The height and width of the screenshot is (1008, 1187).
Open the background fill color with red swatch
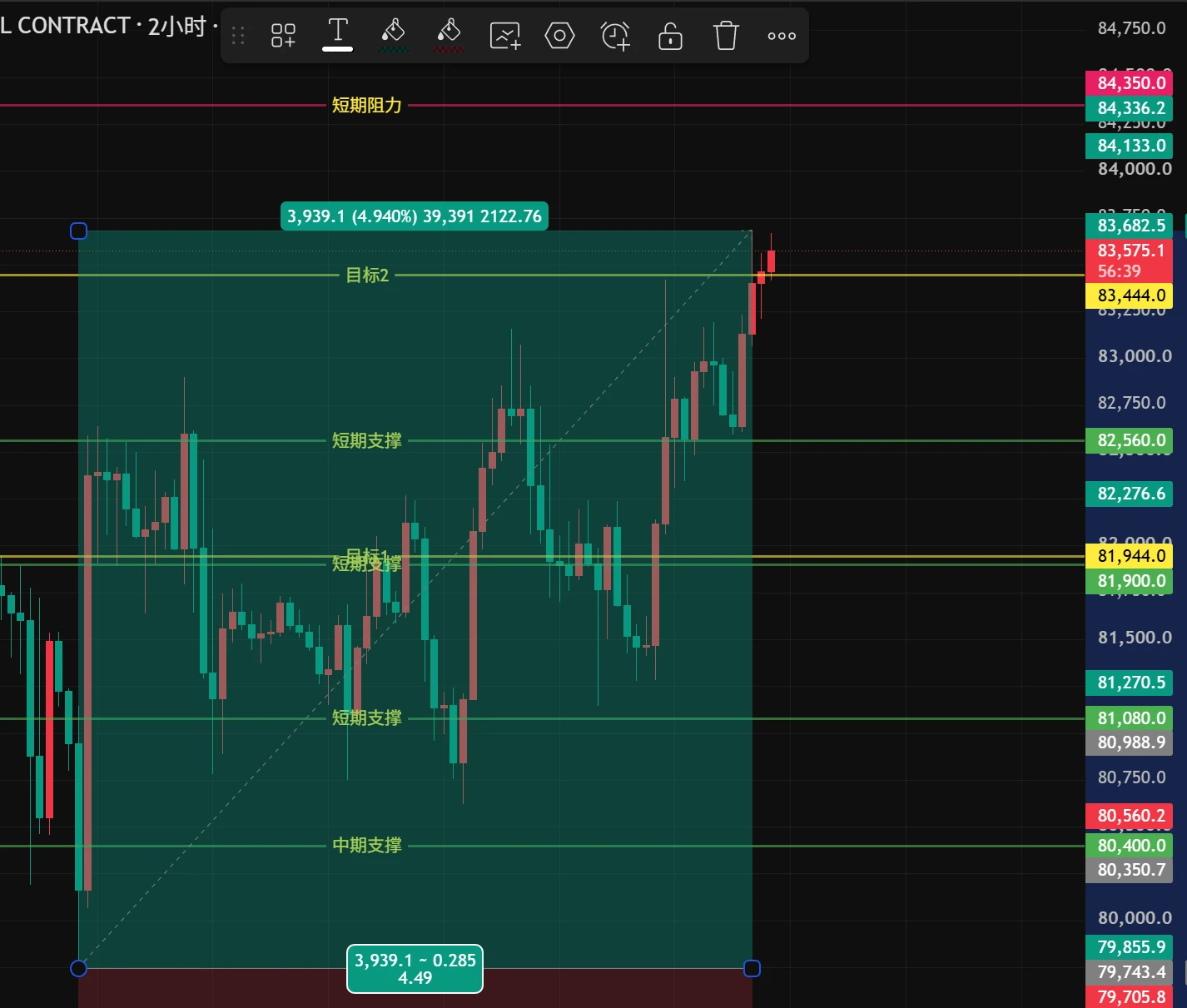tap(449, 36)
